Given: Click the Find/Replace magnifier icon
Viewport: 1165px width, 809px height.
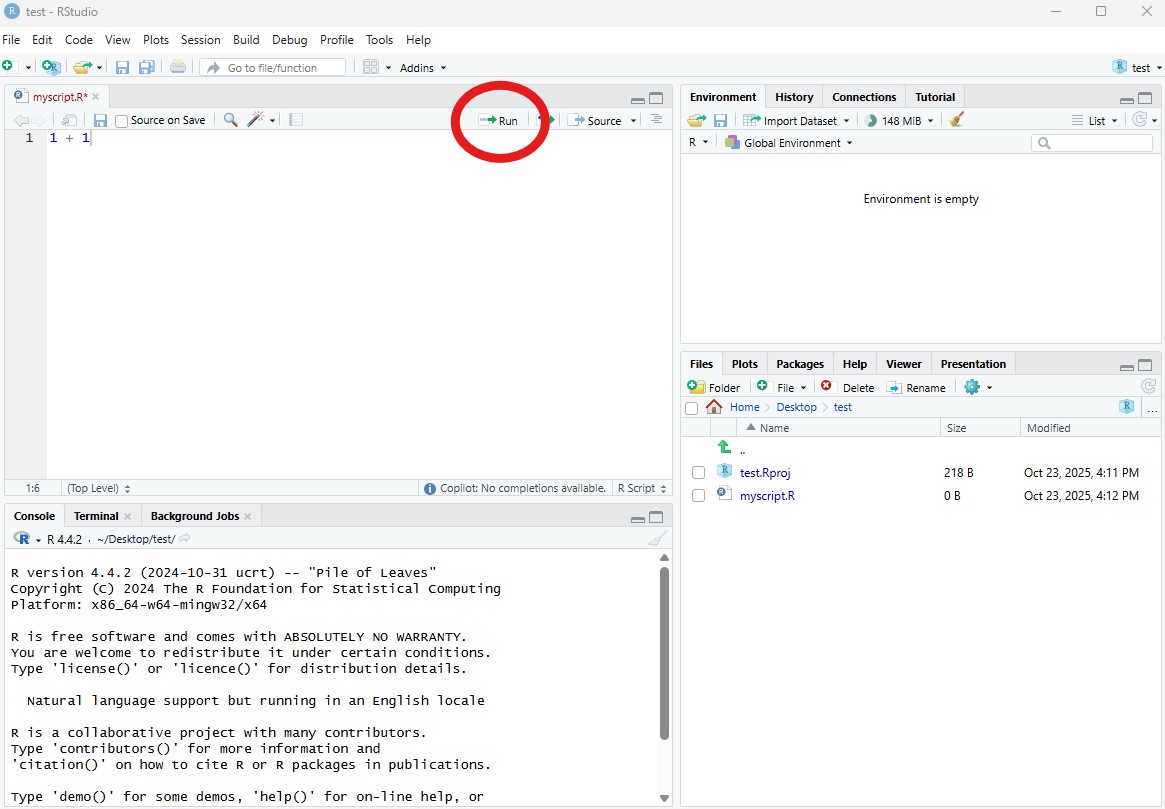Looking at the screenshot, I should pos(230,120).
